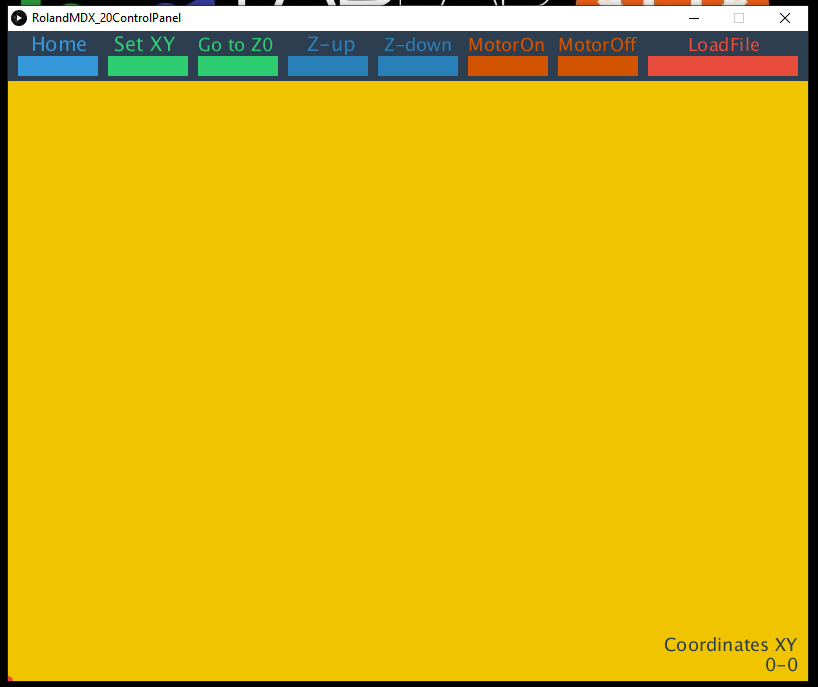Click the green Set XY button

click(x=148, y=66)
